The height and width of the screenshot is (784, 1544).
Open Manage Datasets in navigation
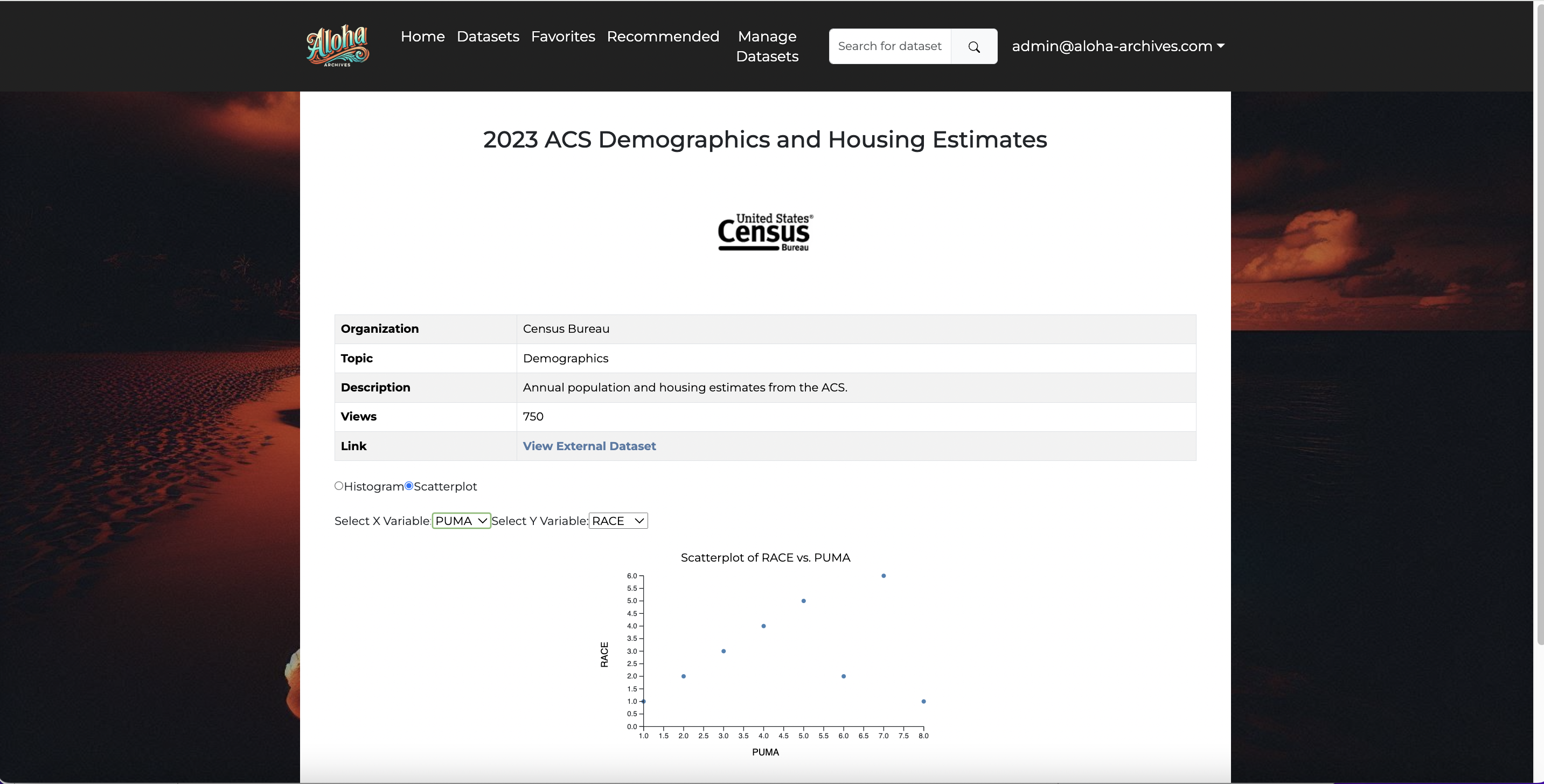767,46
